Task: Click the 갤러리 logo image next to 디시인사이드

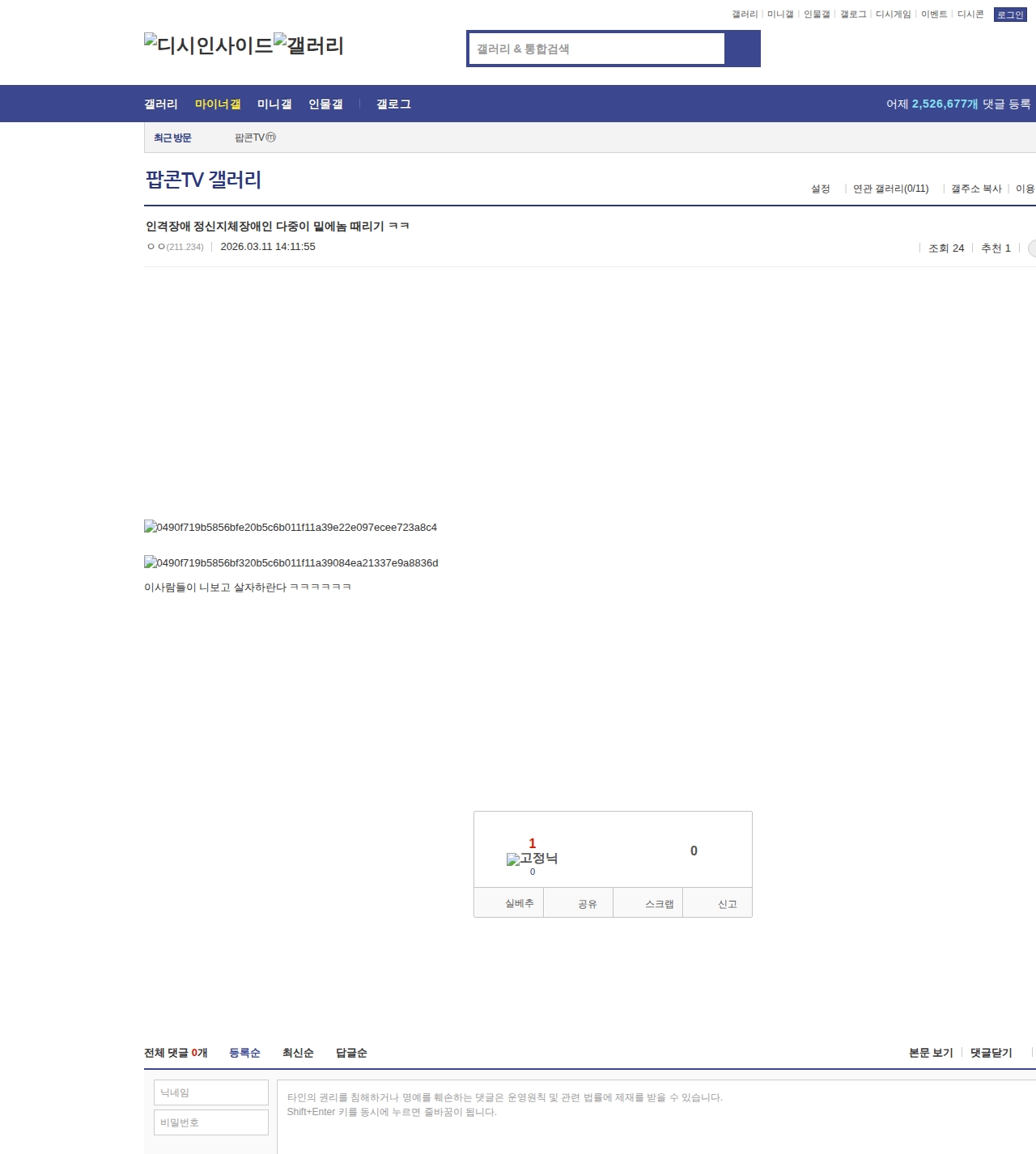Action: 309,45
